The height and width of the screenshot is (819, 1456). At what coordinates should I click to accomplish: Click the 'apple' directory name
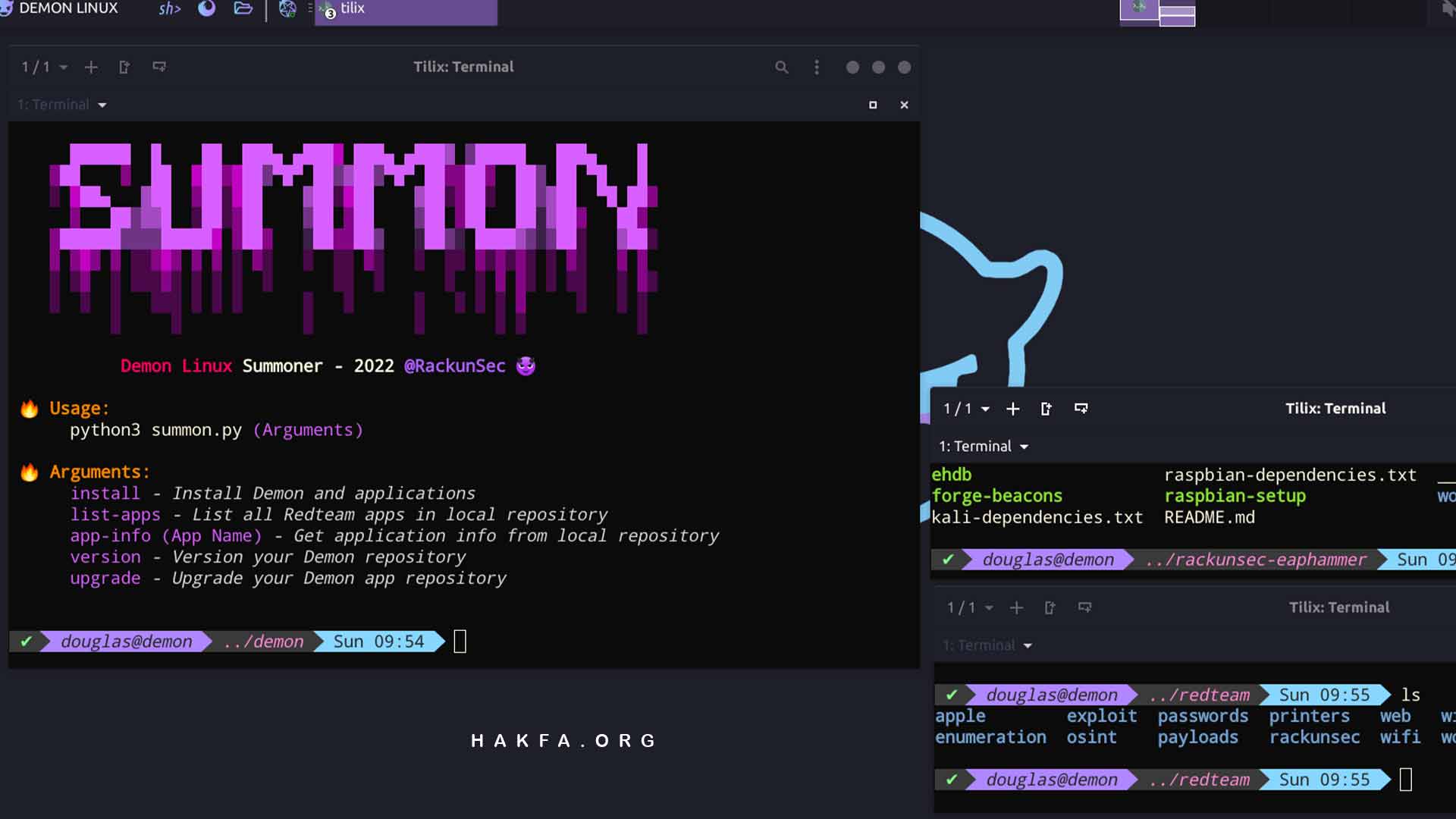point(960,717)
